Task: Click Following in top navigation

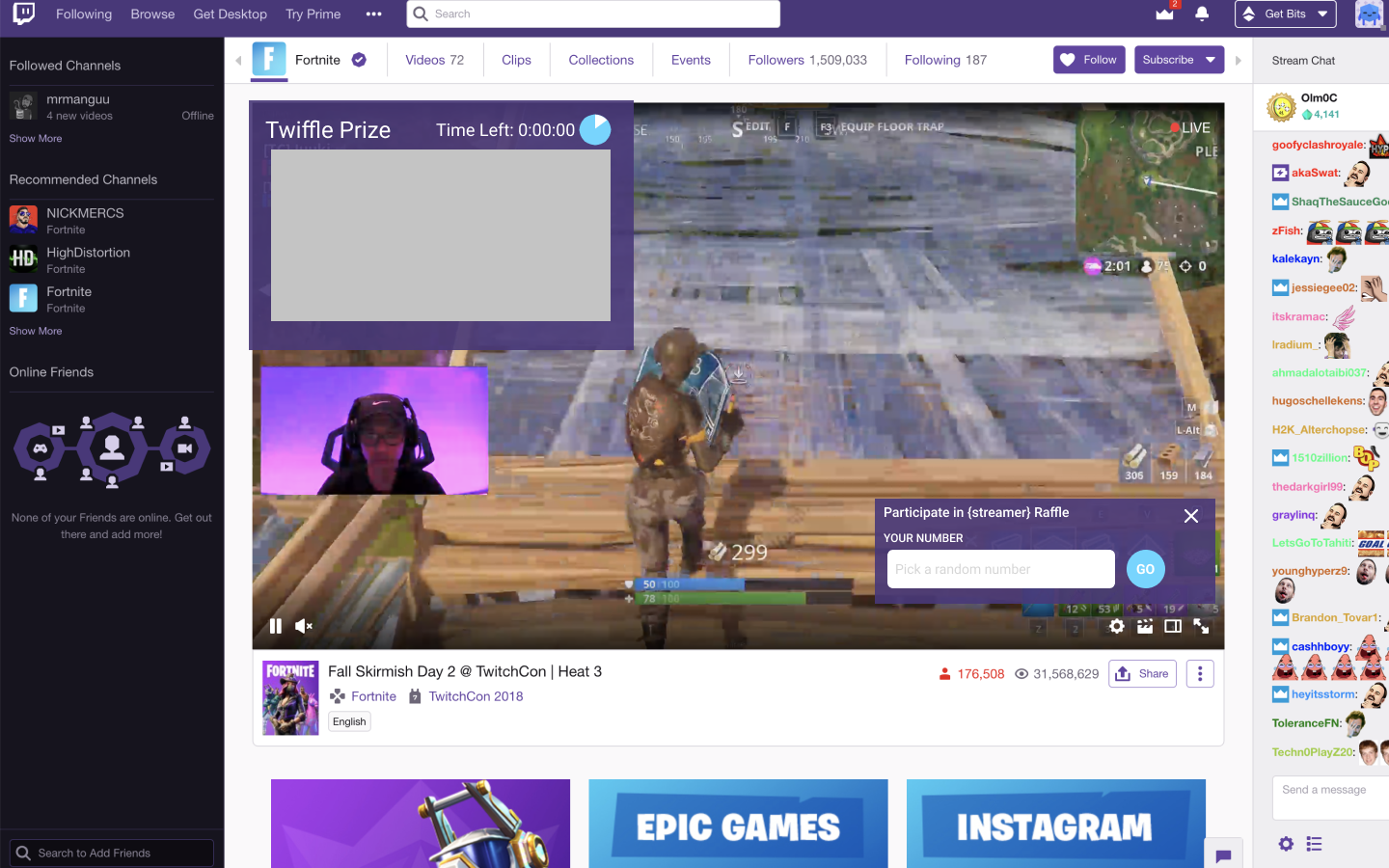Action: [x=84, y=14]
